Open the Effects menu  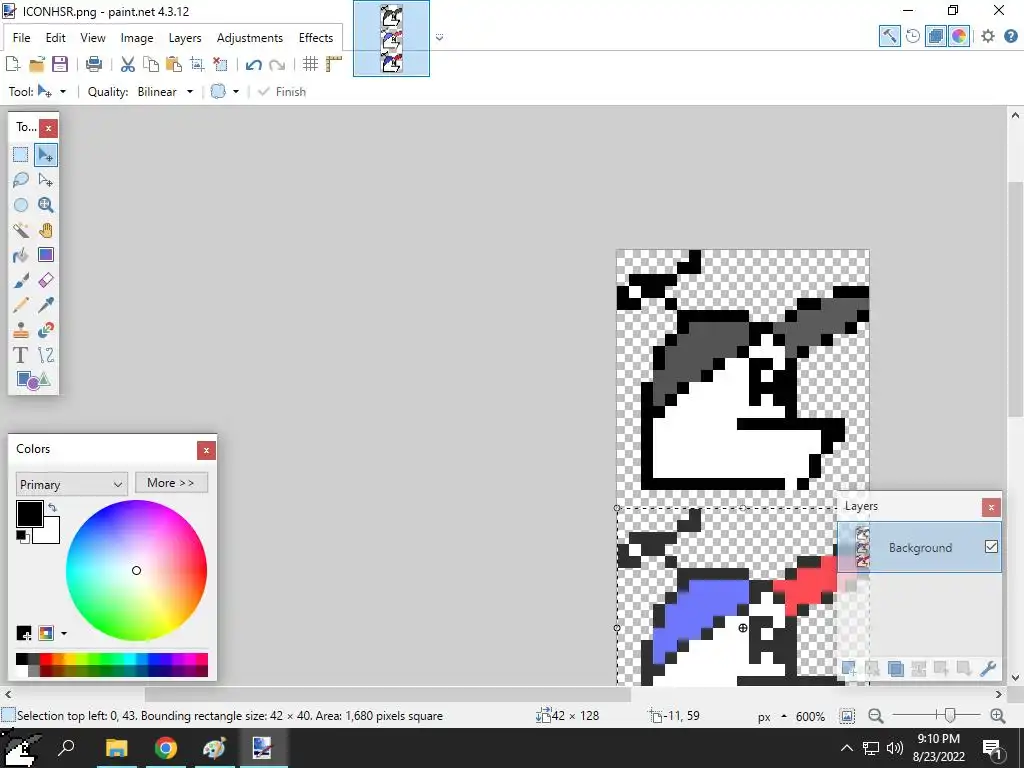(315, 38)
